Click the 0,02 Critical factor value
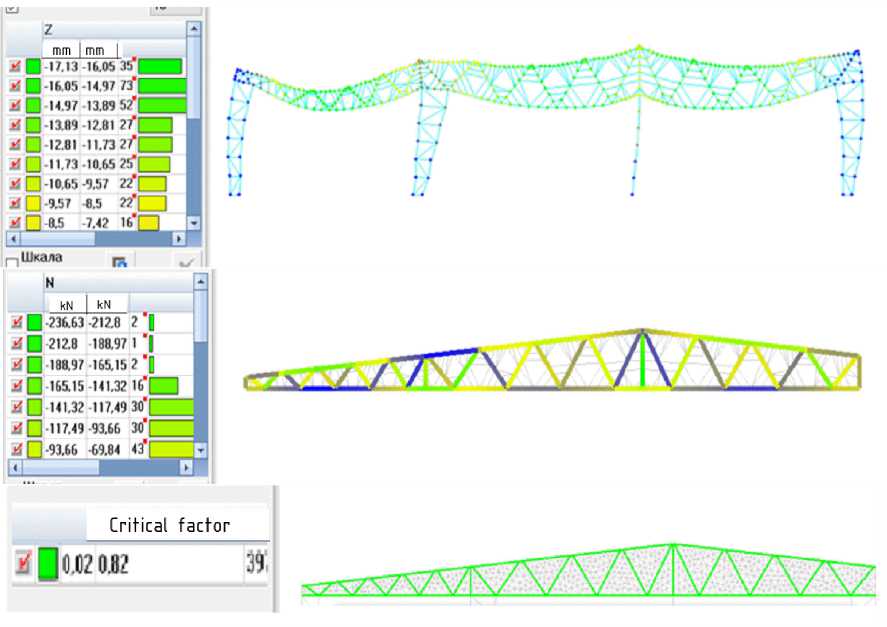Image resolution: width=887 pixels, height=627 pixels. (77, 564)
